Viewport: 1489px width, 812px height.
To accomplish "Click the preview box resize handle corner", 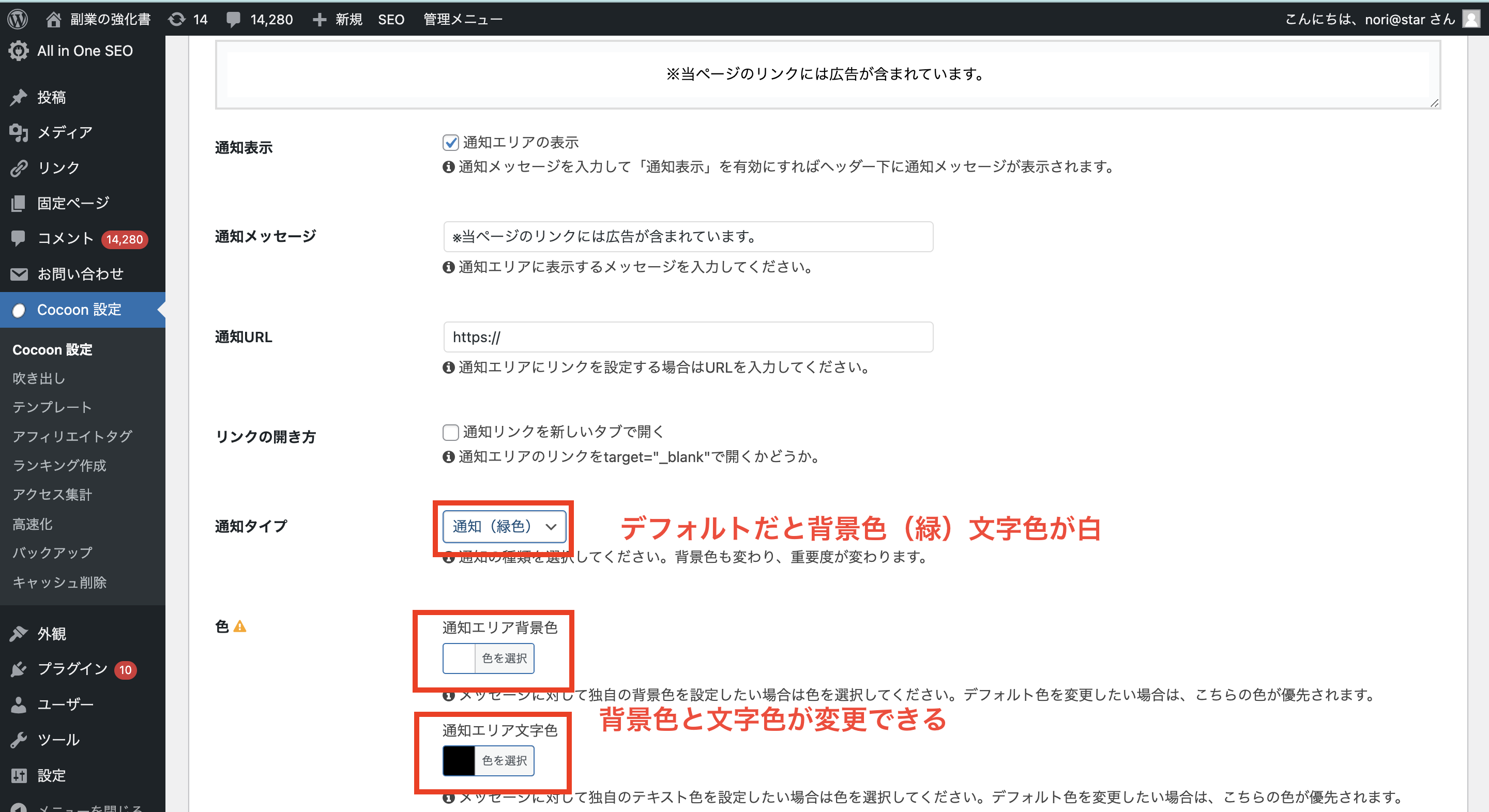I will 1434,102.
